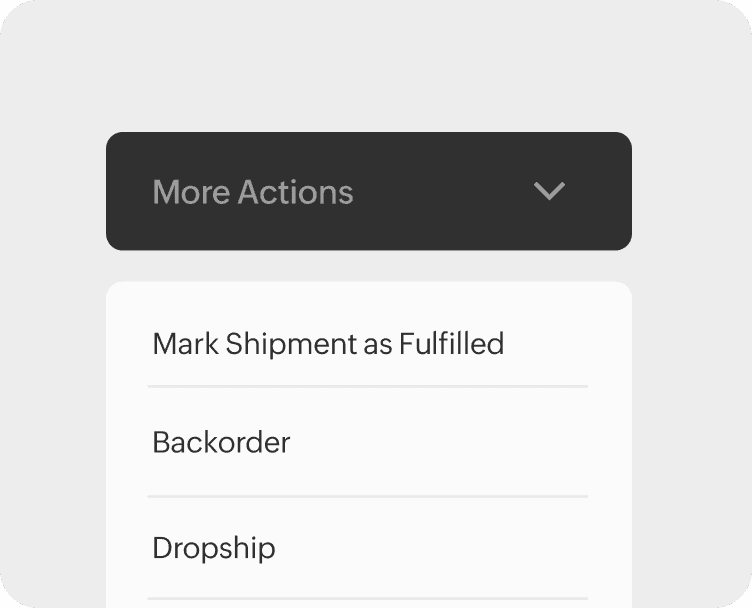Viewport: 752px width, 608px height.
Task: Click the third item, Dropship
Action: pyautogui.click(x=214, y=548)
